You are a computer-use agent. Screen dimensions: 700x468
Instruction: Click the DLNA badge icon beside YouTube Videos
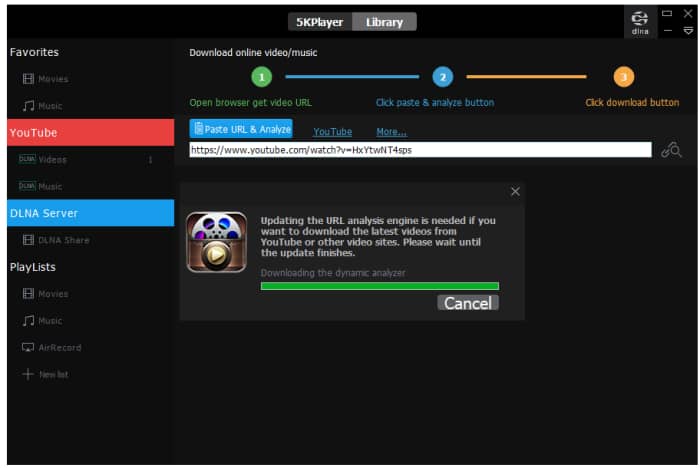click(27, 159)
